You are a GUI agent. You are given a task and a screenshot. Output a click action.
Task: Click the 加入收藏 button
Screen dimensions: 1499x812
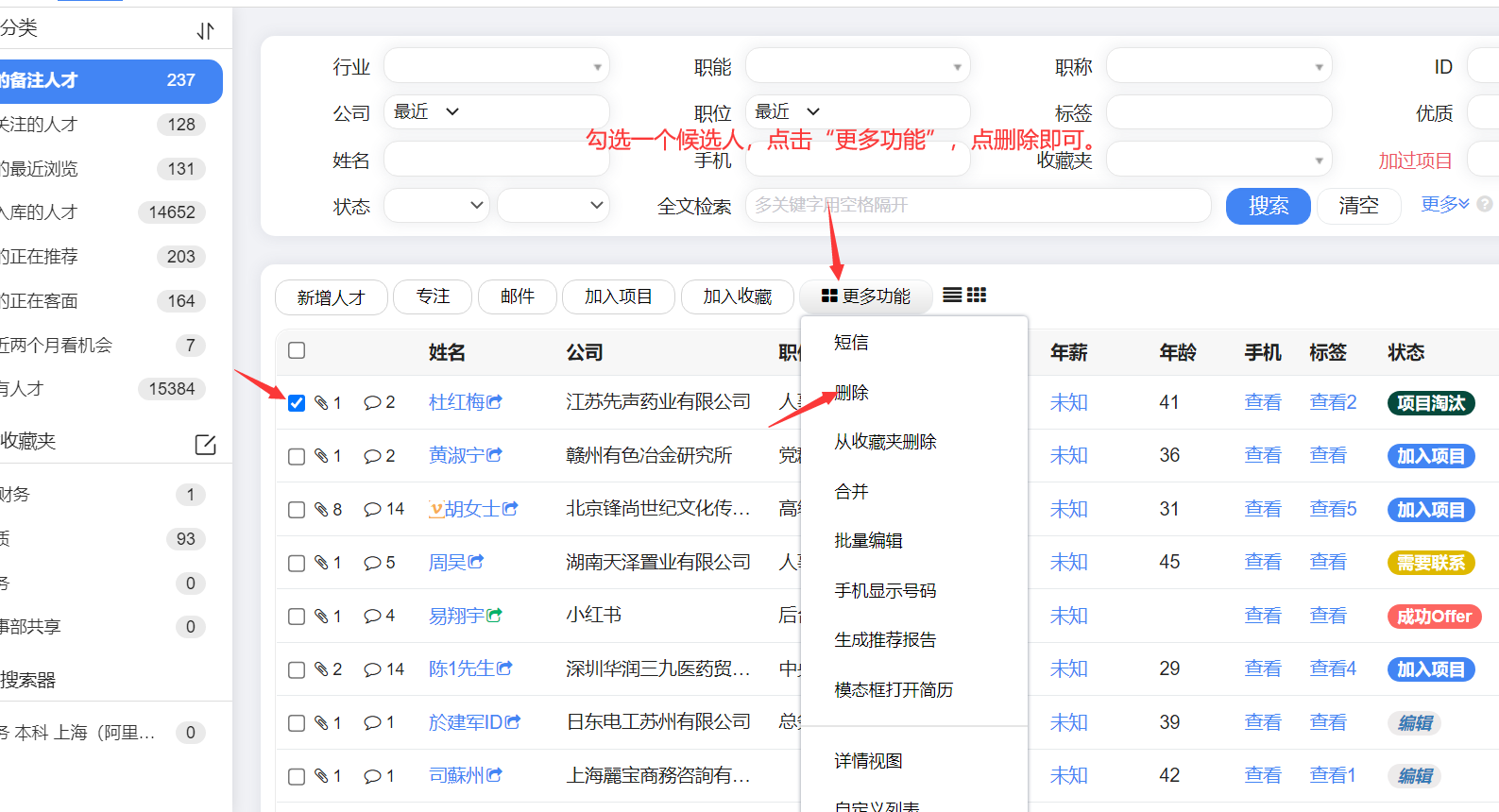coord(737,297)
